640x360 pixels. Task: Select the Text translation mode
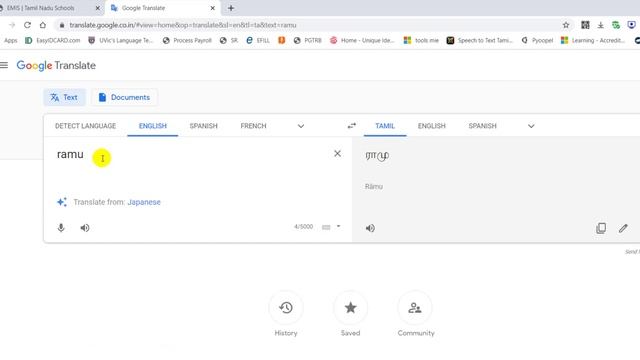point(64,97)
